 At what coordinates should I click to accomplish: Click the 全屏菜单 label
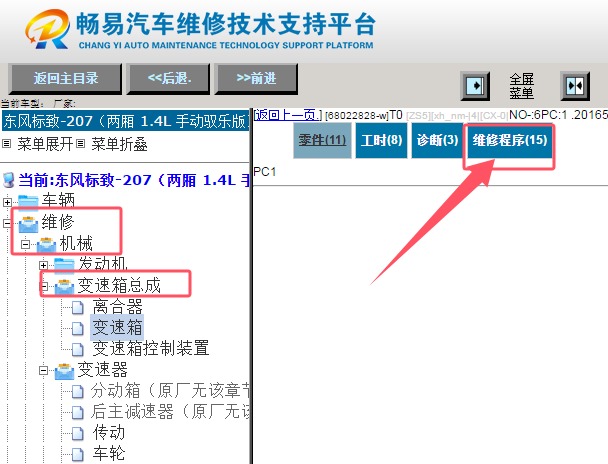(x=522, y=86)
